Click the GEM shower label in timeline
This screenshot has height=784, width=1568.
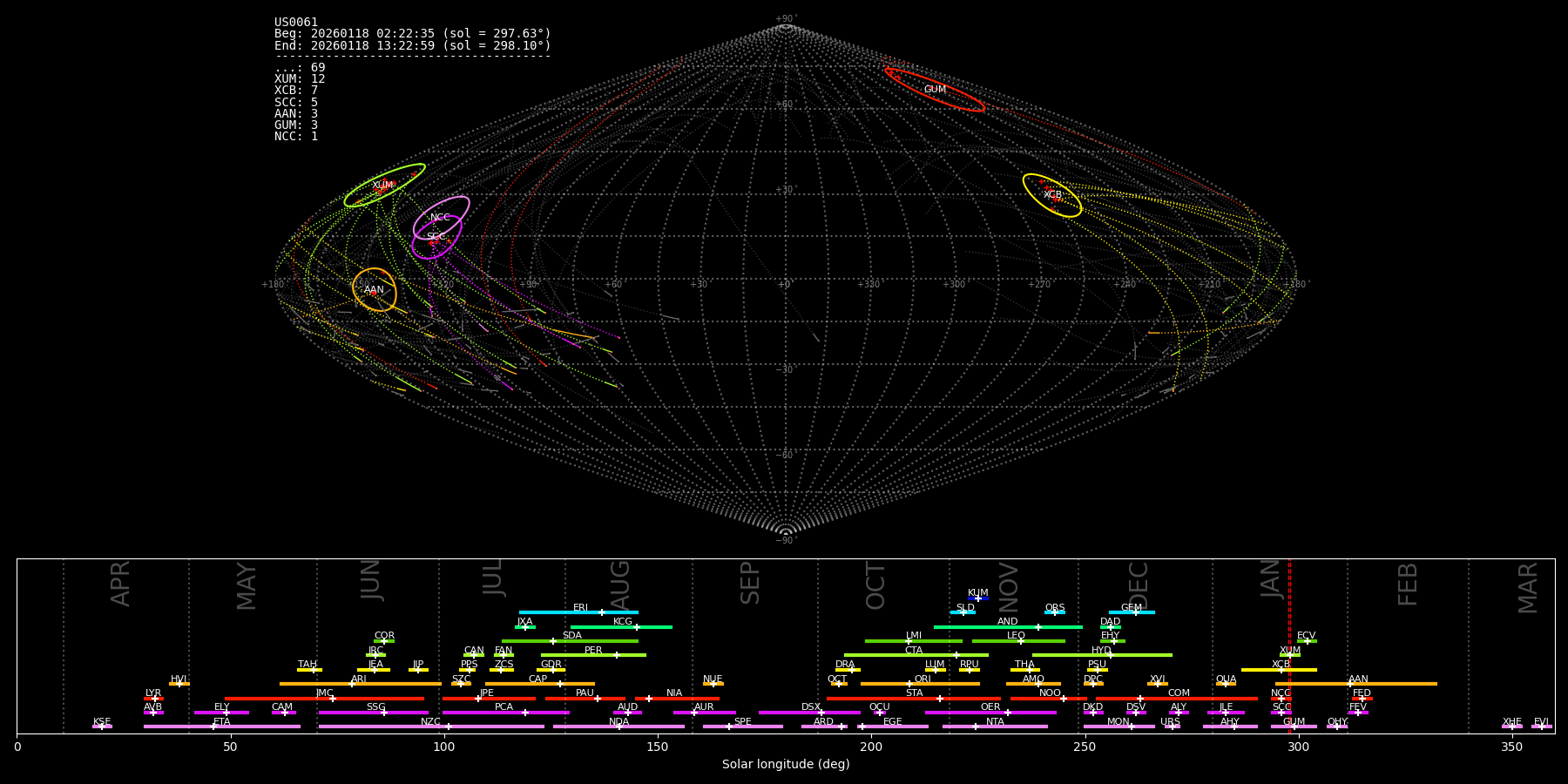click(1132, 608)
